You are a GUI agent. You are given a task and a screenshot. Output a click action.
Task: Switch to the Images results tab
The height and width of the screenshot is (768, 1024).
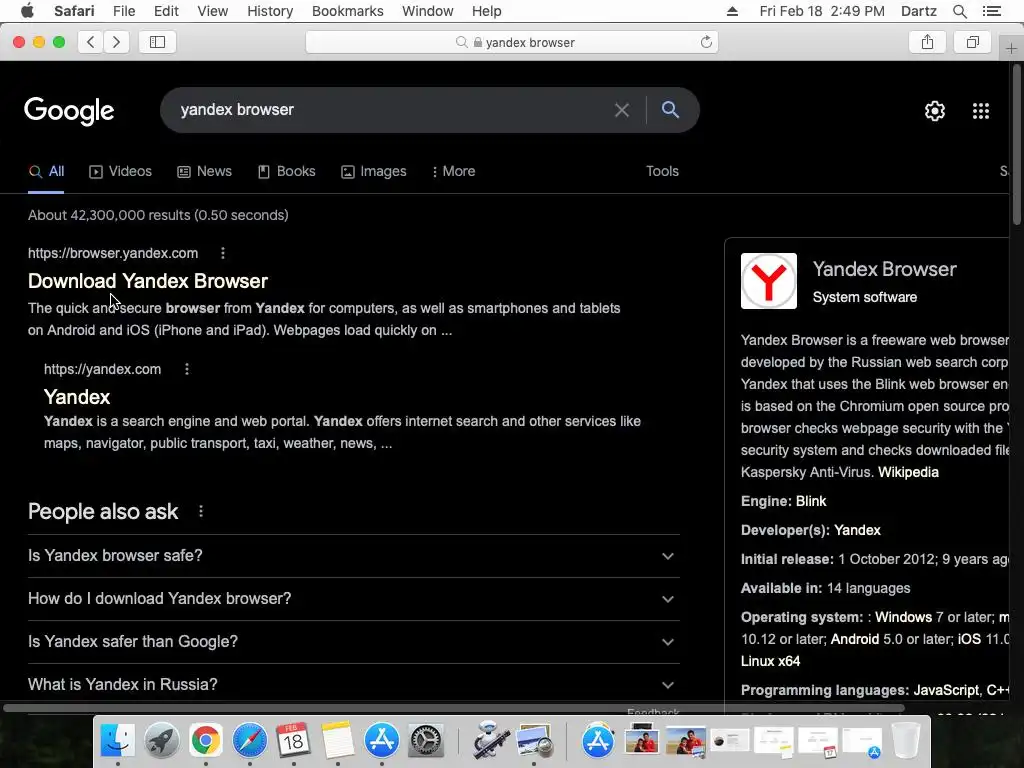(x=374, y=171)
